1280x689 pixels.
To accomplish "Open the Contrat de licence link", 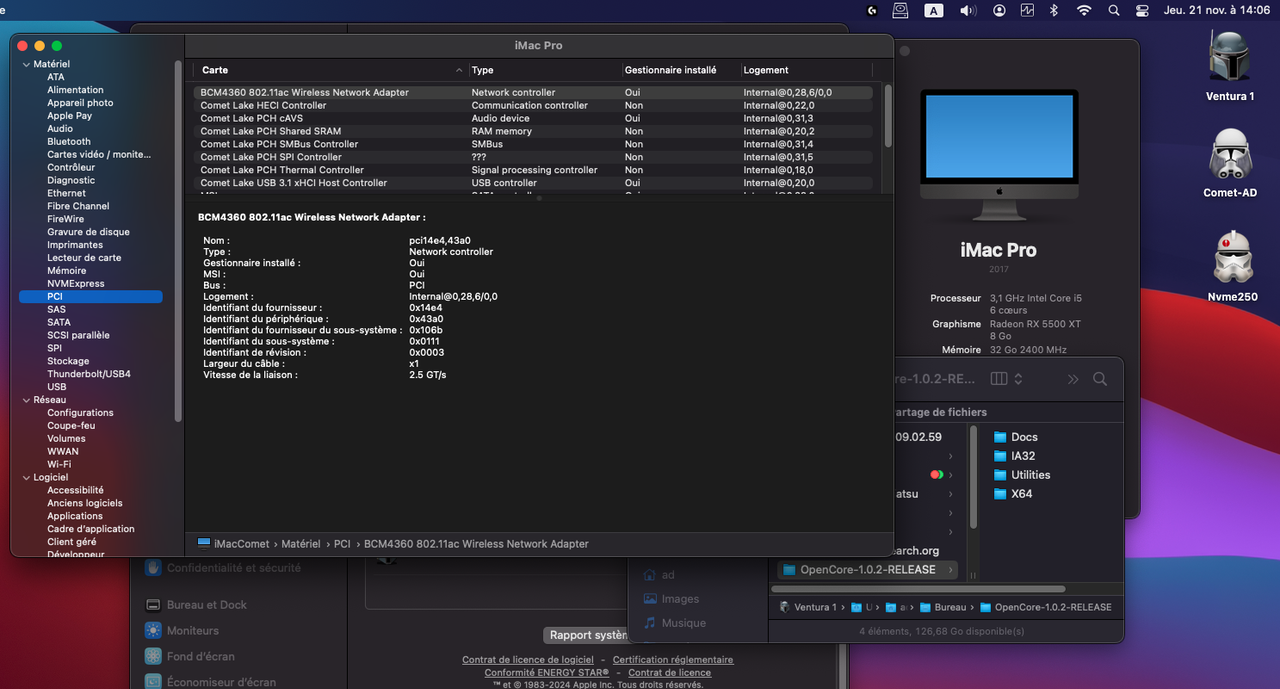I will [x=669, y=673].
